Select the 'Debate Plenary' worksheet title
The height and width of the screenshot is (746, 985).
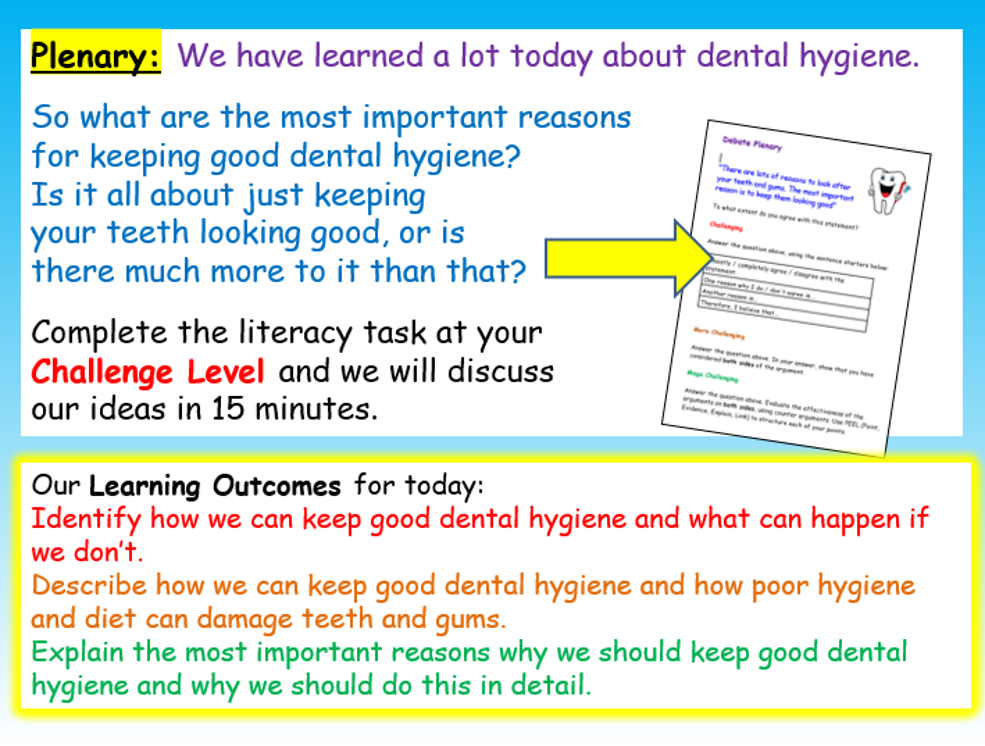coord(752,141)
